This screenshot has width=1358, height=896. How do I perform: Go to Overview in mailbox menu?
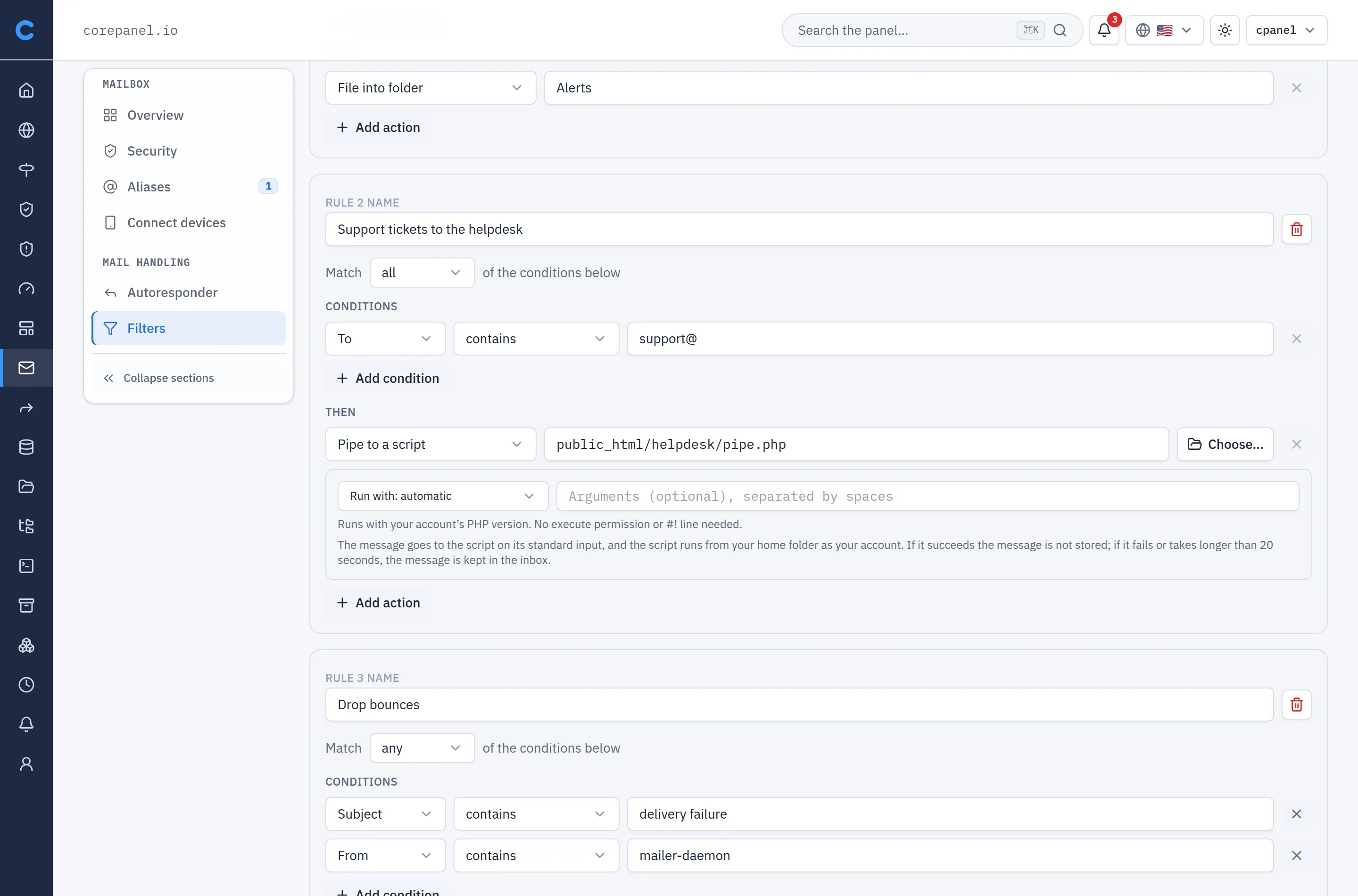189,116
